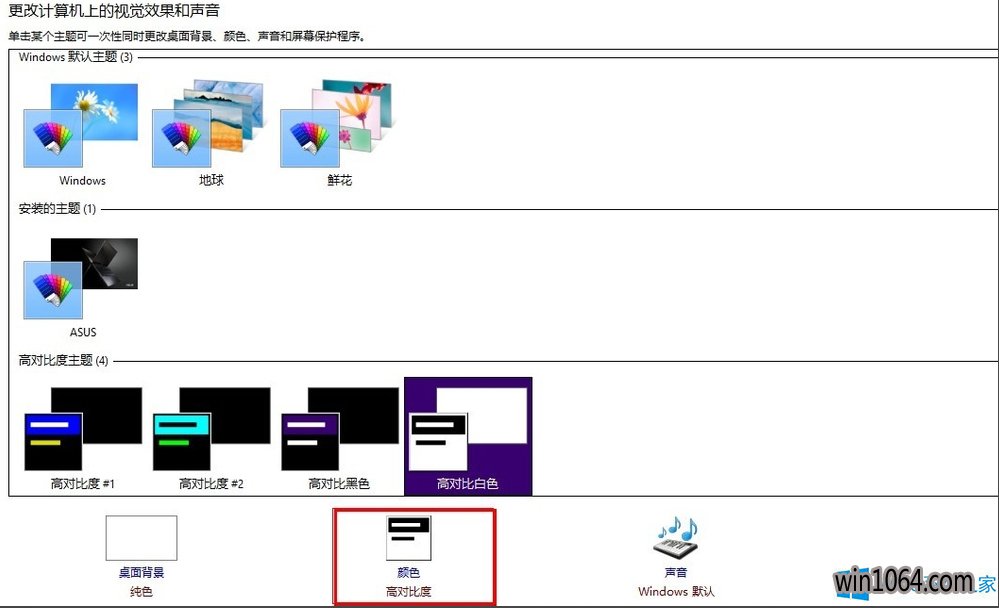999x608 pixels.
Task: Choose the 地球 theme
Action: pyautogui.click(x=208, y=124)
